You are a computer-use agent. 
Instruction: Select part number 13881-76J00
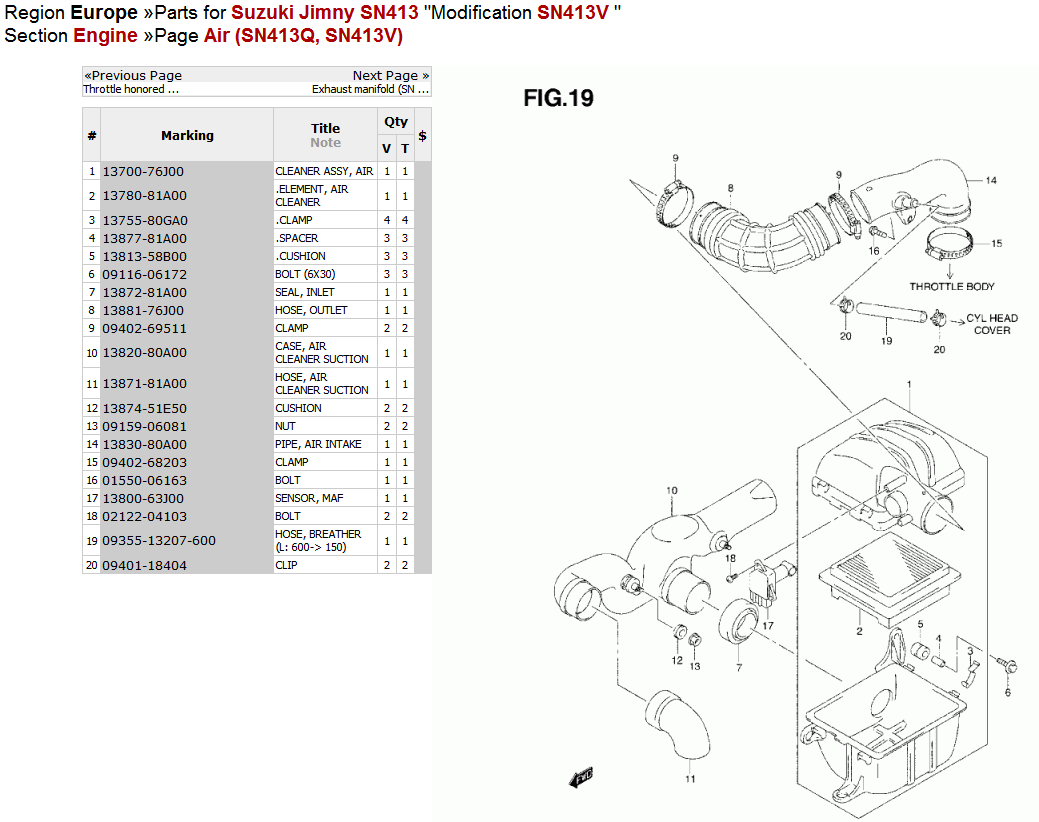(x=142, y=310)
